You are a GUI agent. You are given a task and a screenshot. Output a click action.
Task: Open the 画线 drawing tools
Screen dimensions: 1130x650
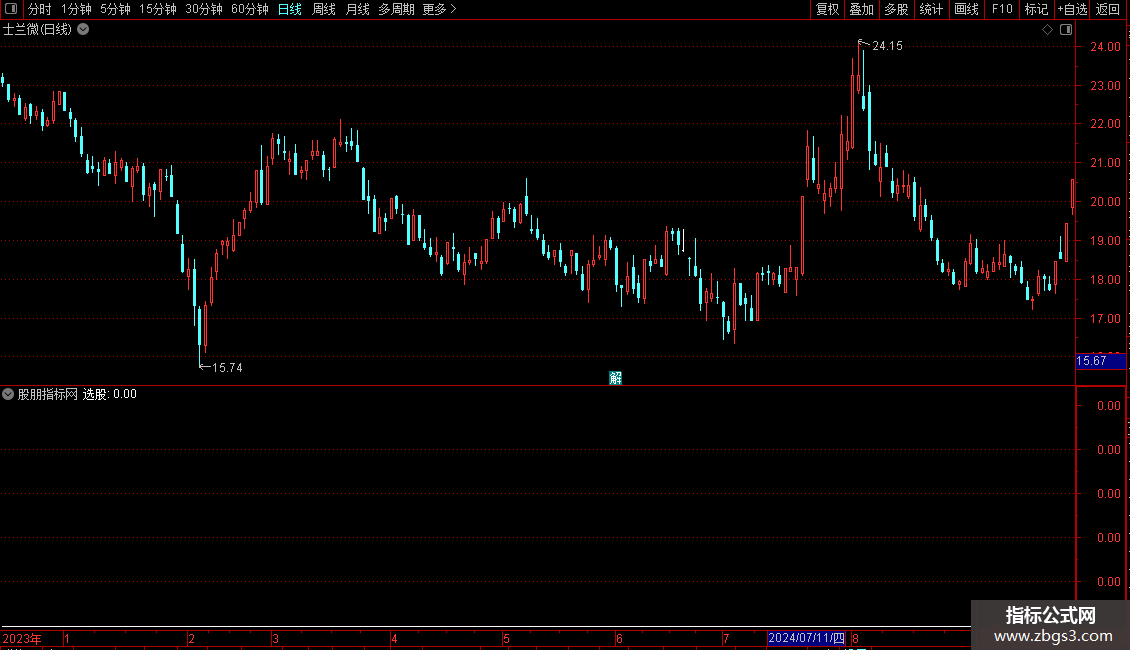966,9
